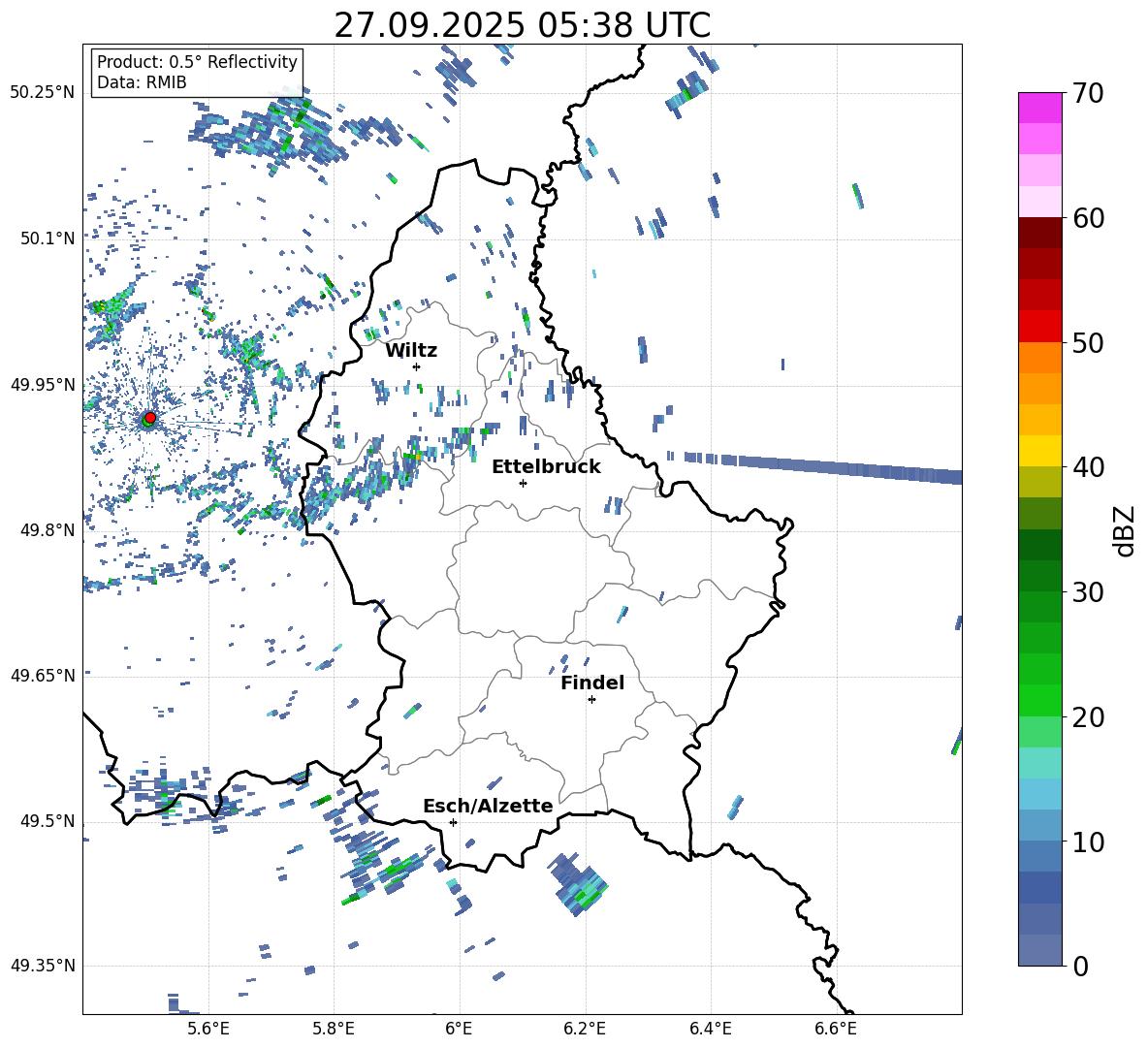
Task: Click the 60 tick on the colorbar
Action: (1089, 218)
